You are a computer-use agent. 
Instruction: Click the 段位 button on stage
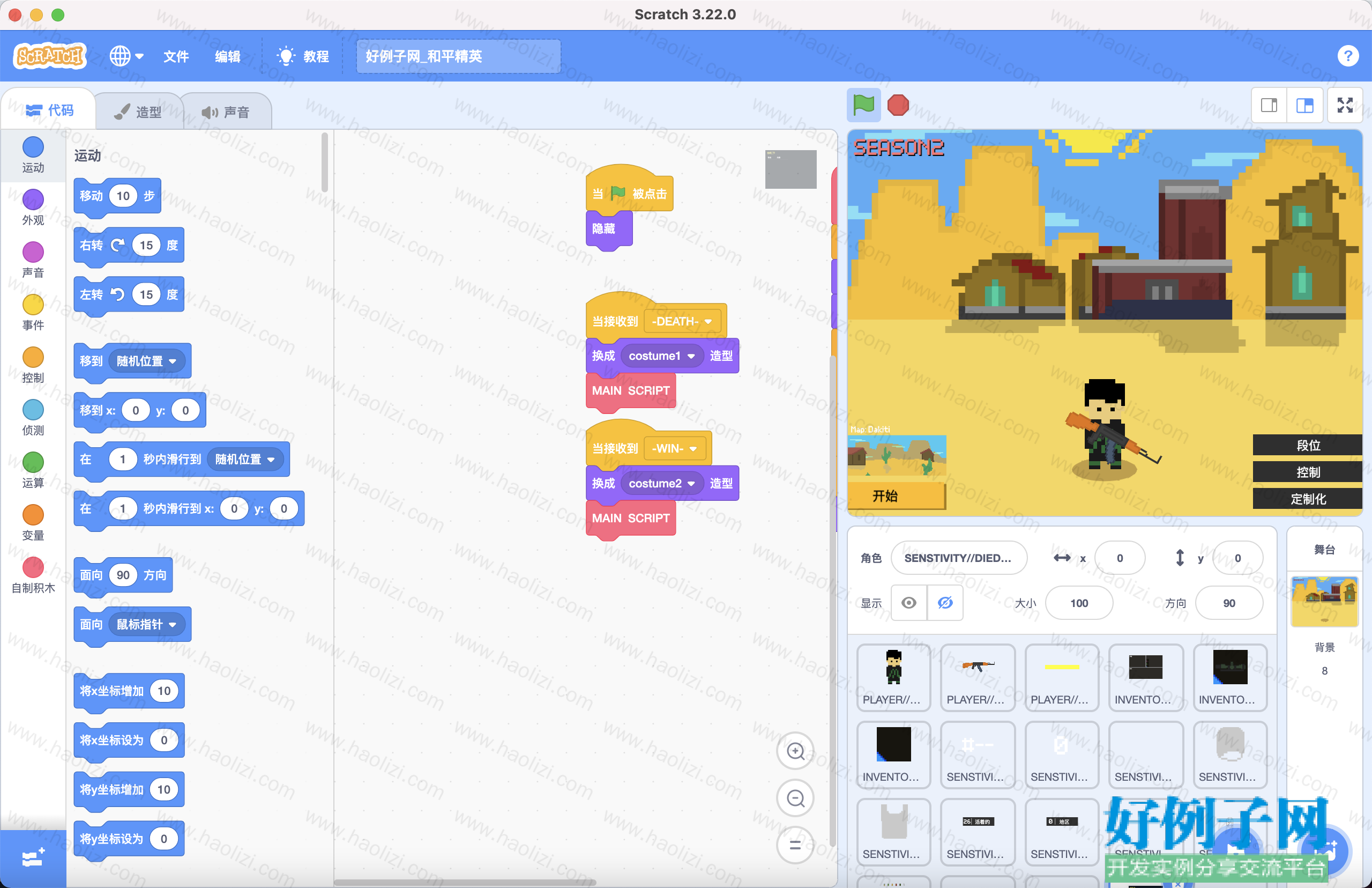[x=1307, y=445]
